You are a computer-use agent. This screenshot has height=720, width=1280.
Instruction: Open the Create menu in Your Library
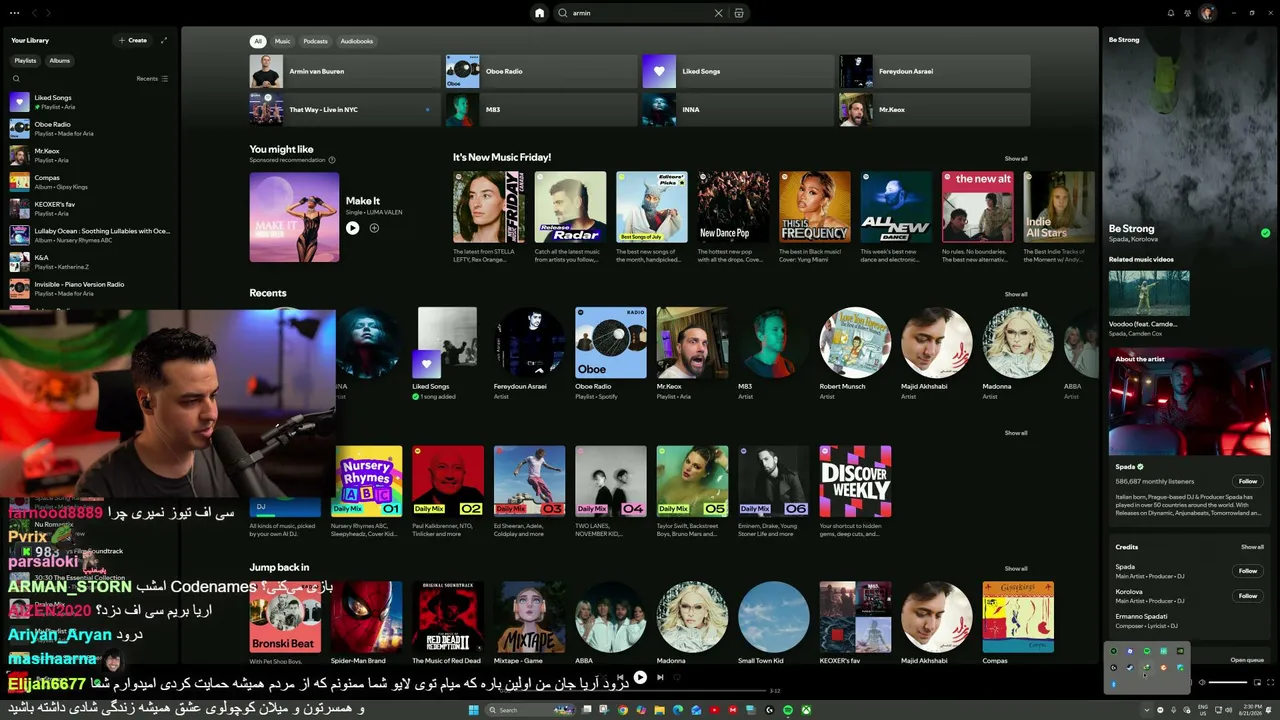tap(133, 40)
